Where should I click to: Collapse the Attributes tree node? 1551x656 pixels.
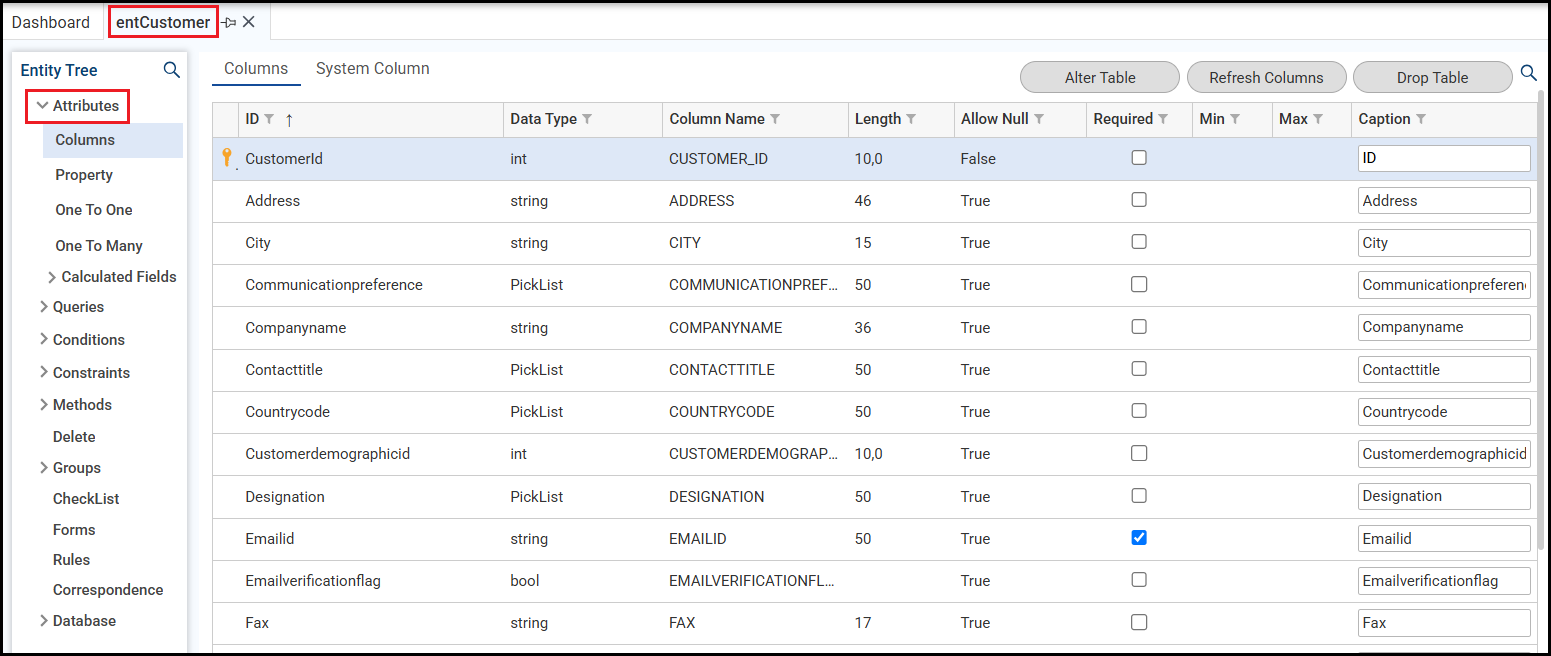coord(42,105)
